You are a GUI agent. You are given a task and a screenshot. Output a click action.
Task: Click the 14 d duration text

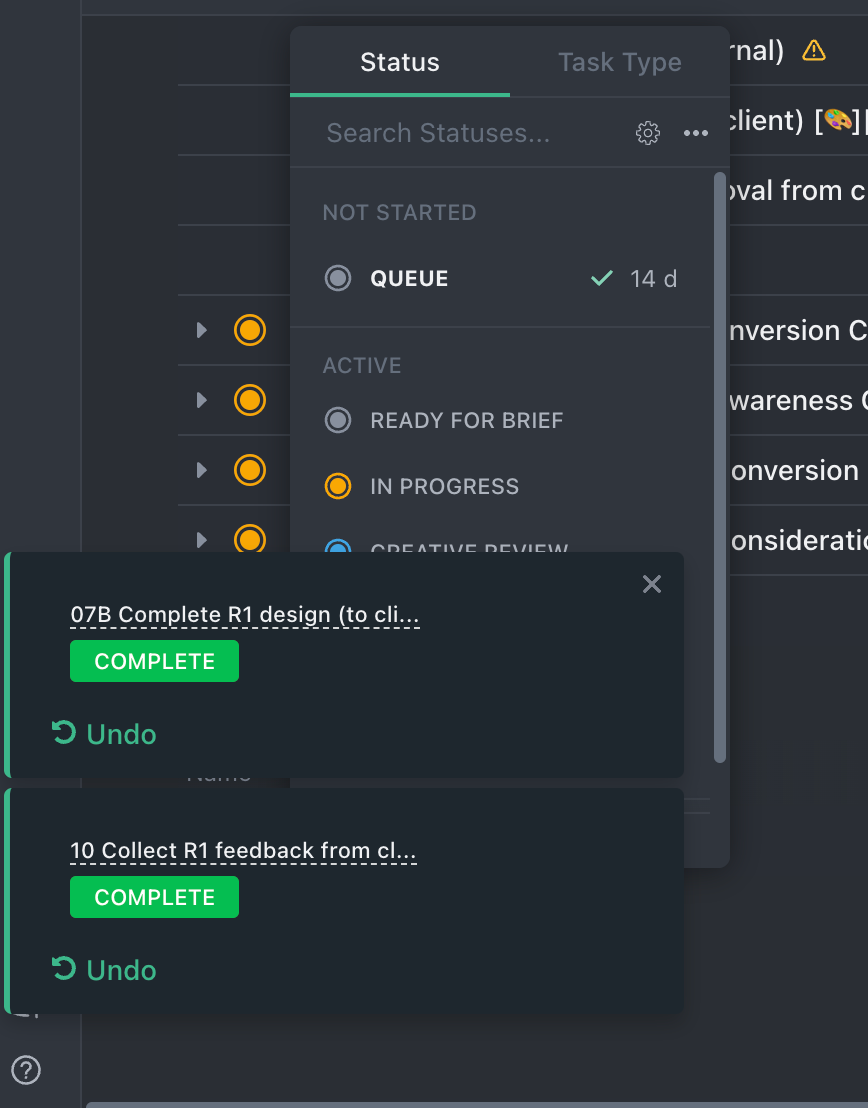tap(653, 279)
